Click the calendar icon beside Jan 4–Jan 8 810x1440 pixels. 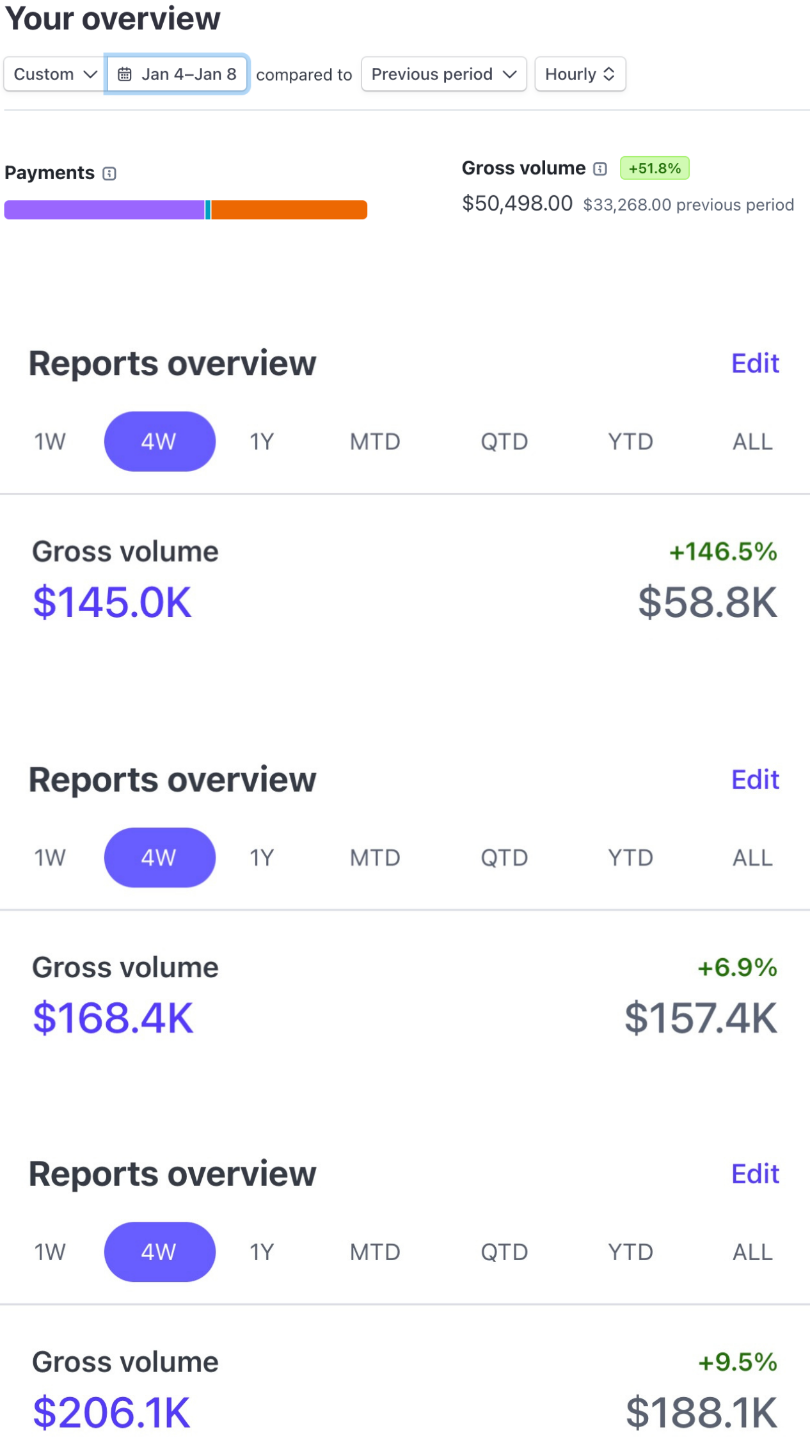(x=125, y=74)
